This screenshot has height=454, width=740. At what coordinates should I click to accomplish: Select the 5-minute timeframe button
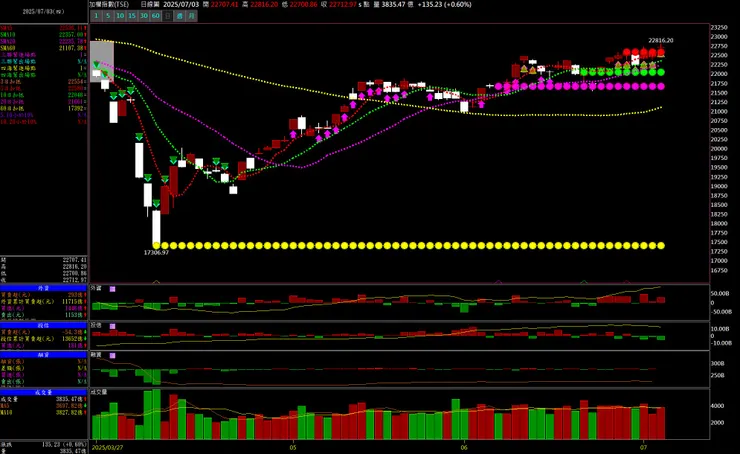(108, 16)
